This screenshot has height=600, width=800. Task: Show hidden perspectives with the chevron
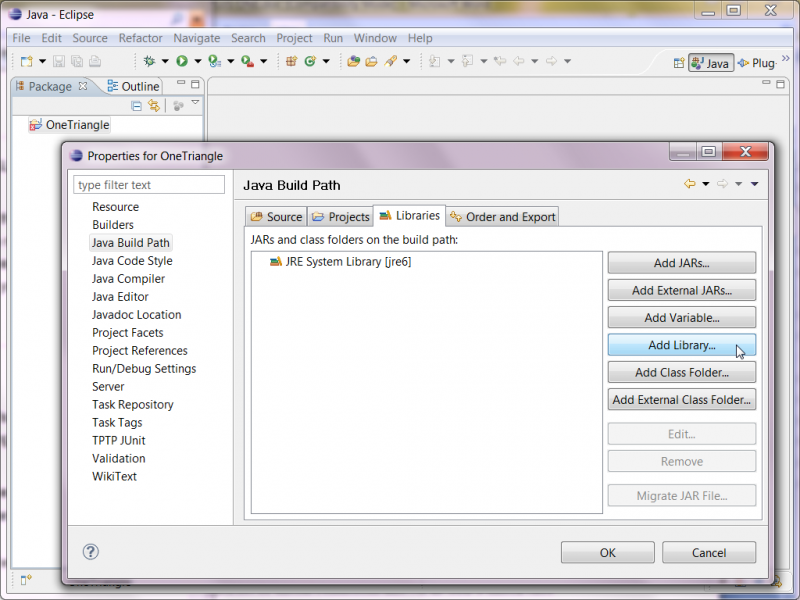tap(785, 58)
